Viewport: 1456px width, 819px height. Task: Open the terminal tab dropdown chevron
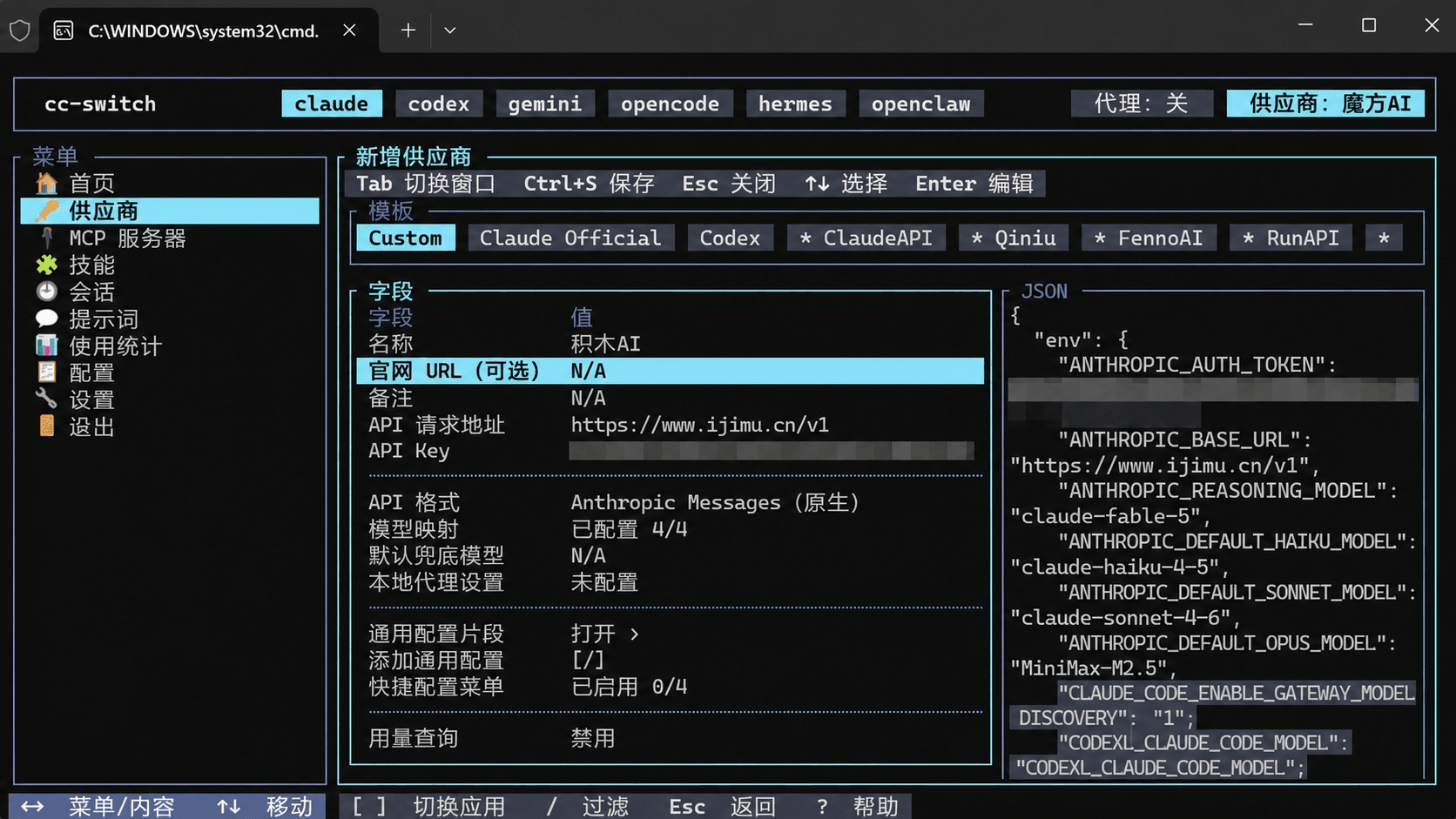point(449,30)
